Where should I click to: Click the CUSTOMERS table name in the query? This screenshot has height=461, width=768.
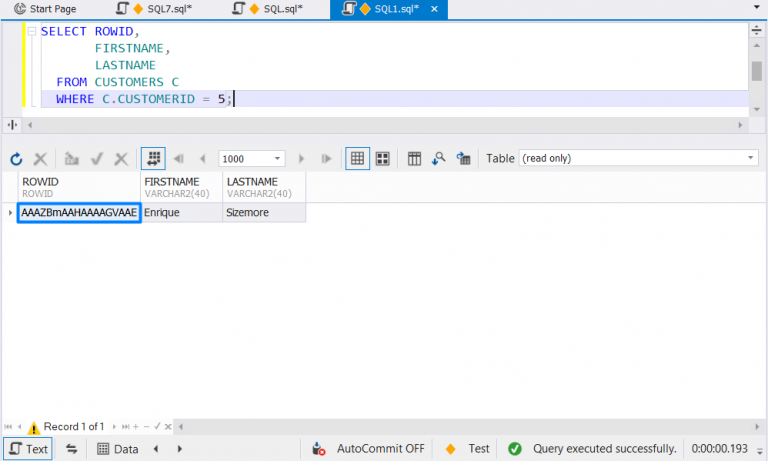tap(129, 82)
